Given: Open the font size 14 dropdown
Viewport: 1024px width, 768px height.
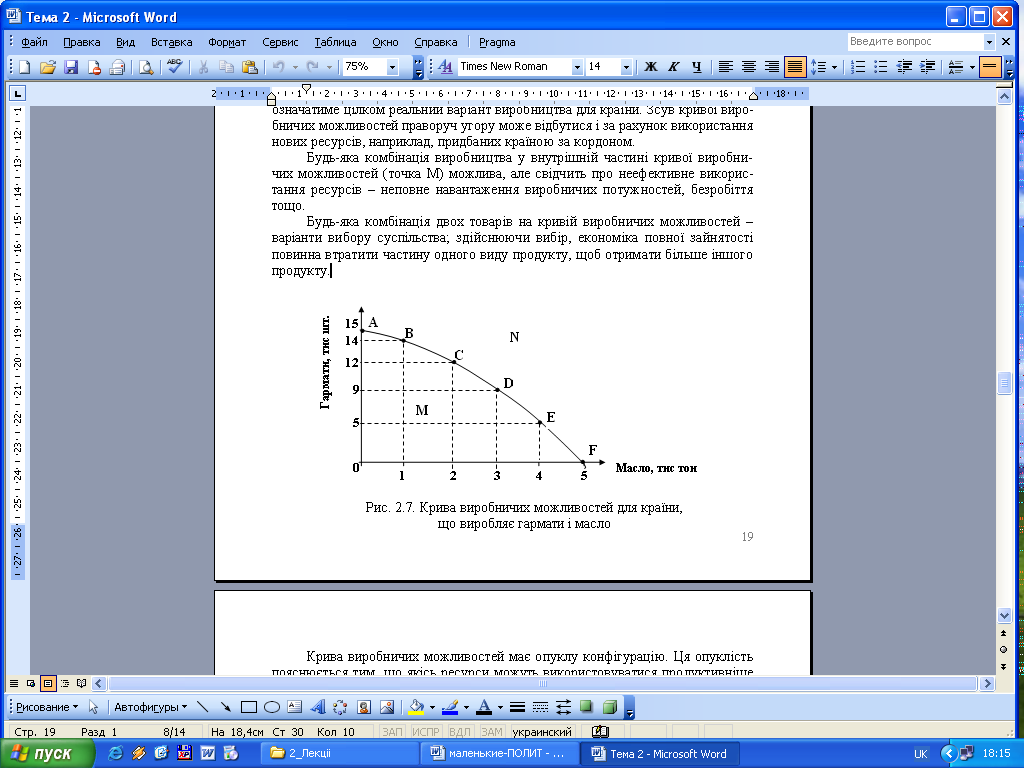Looking at the screenshot, I should point(626,67).
